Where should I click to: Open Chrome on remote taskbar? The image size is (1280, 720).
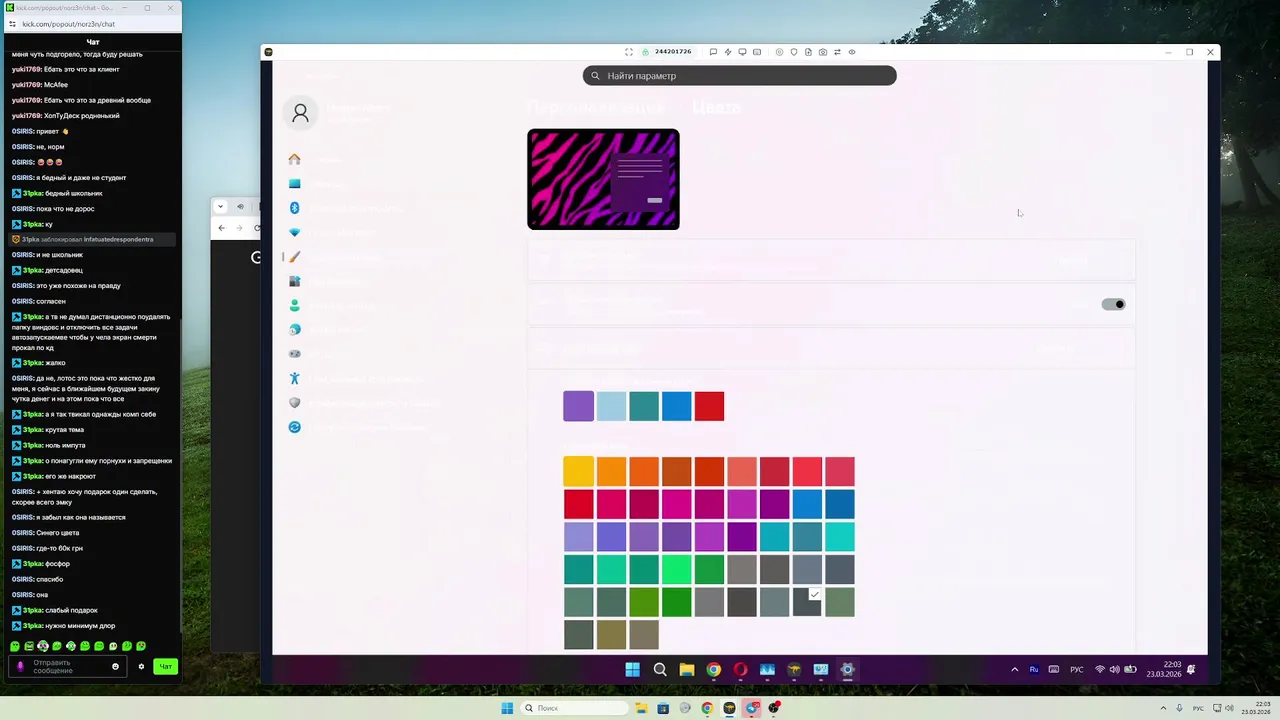coord(713,670)
